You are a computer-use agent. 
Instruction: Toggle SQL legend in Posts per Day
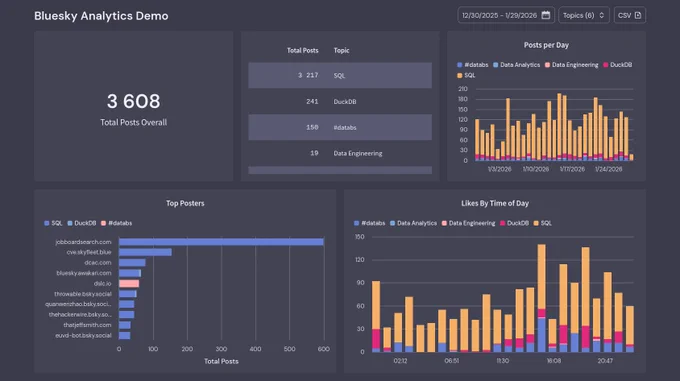pyautogui.click(x=466, y=75)
